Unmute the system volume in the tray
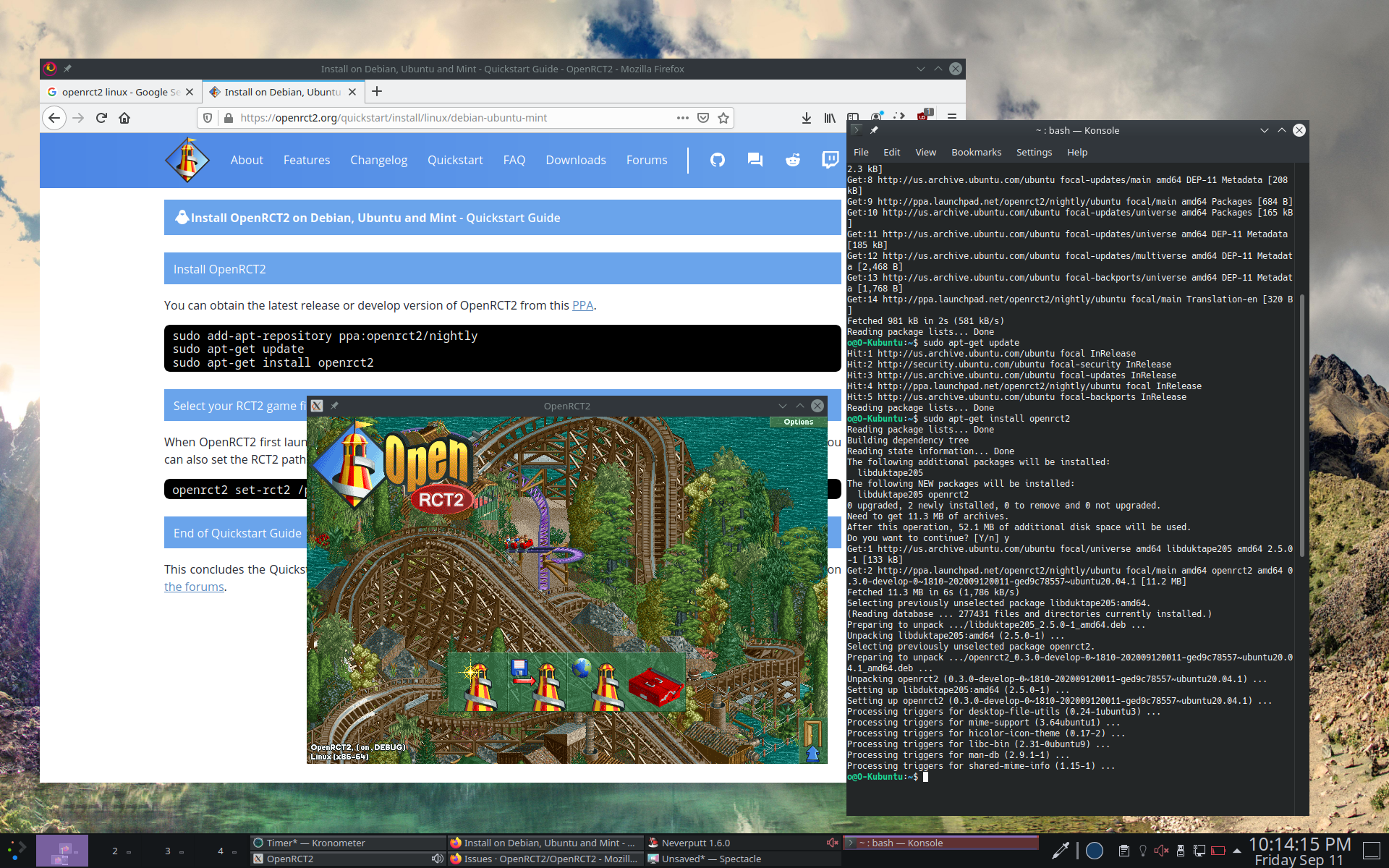 (1161, 851)
